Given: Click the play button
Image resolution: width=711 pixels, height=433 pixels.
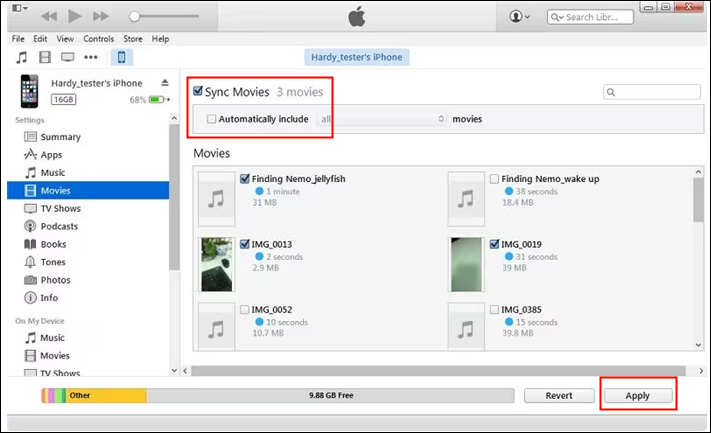Looking at the screenshot, I should tap(75, 16).
